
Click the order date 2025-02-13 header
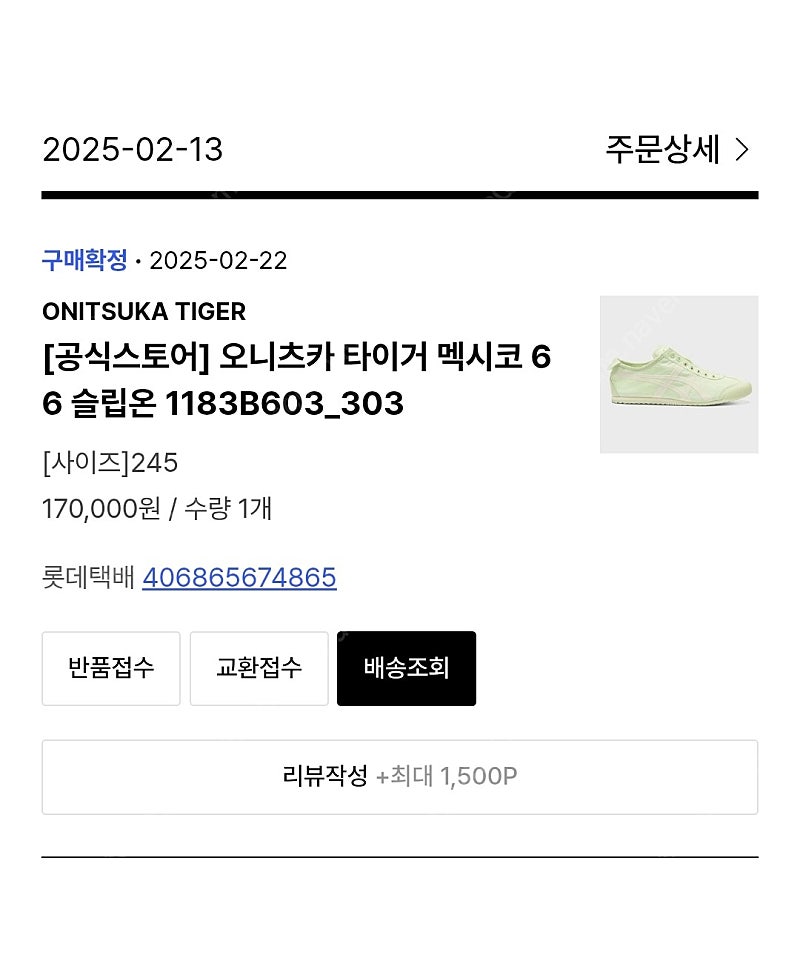tap(133, 150)
